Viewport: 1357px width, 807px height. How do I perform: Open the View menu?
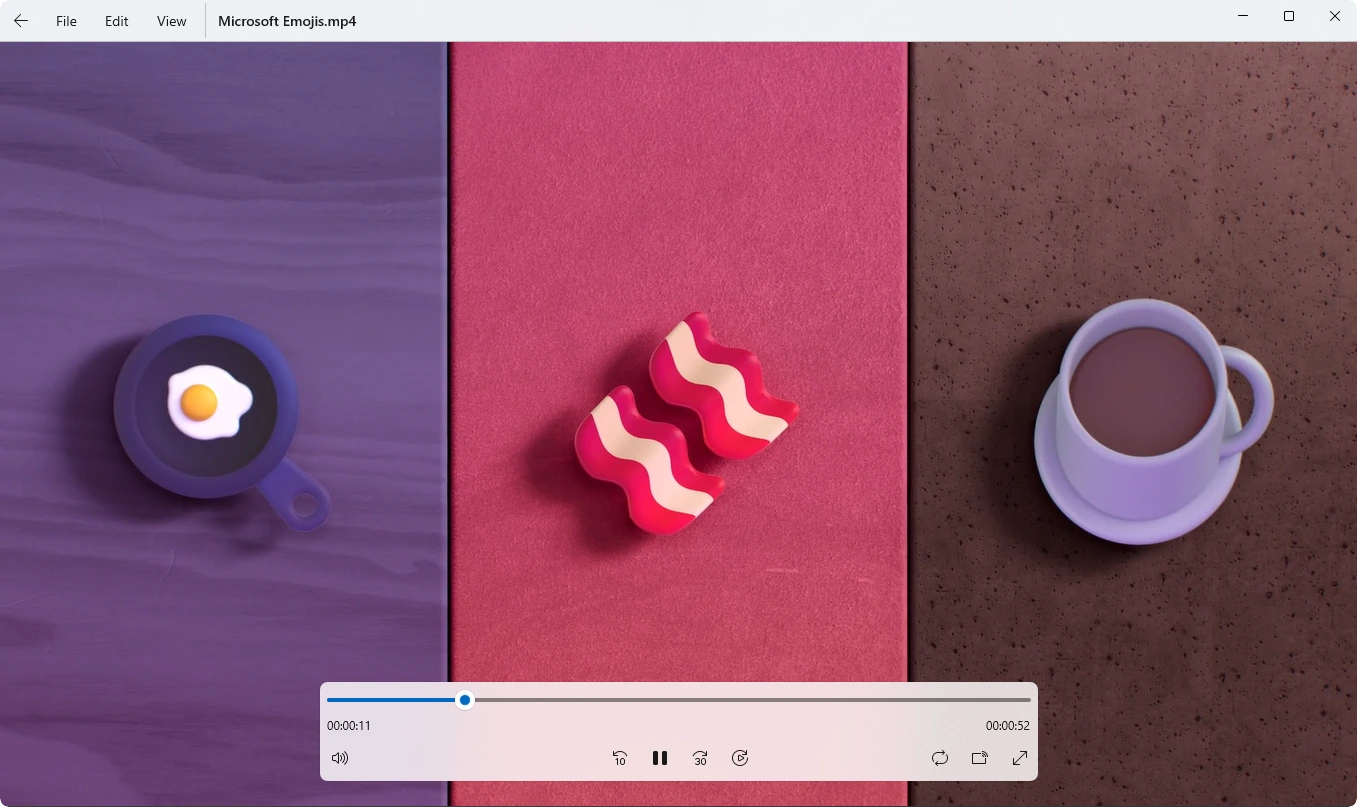click(x=172, y=21)
